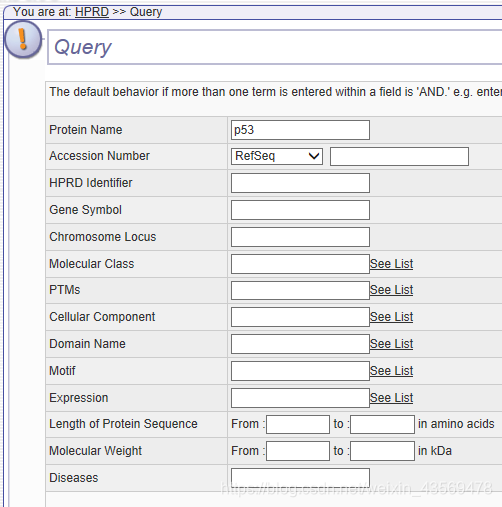Click the Diseases input field
The width and height of the screenshot is (502, 507).
click(x=300, y=478)
